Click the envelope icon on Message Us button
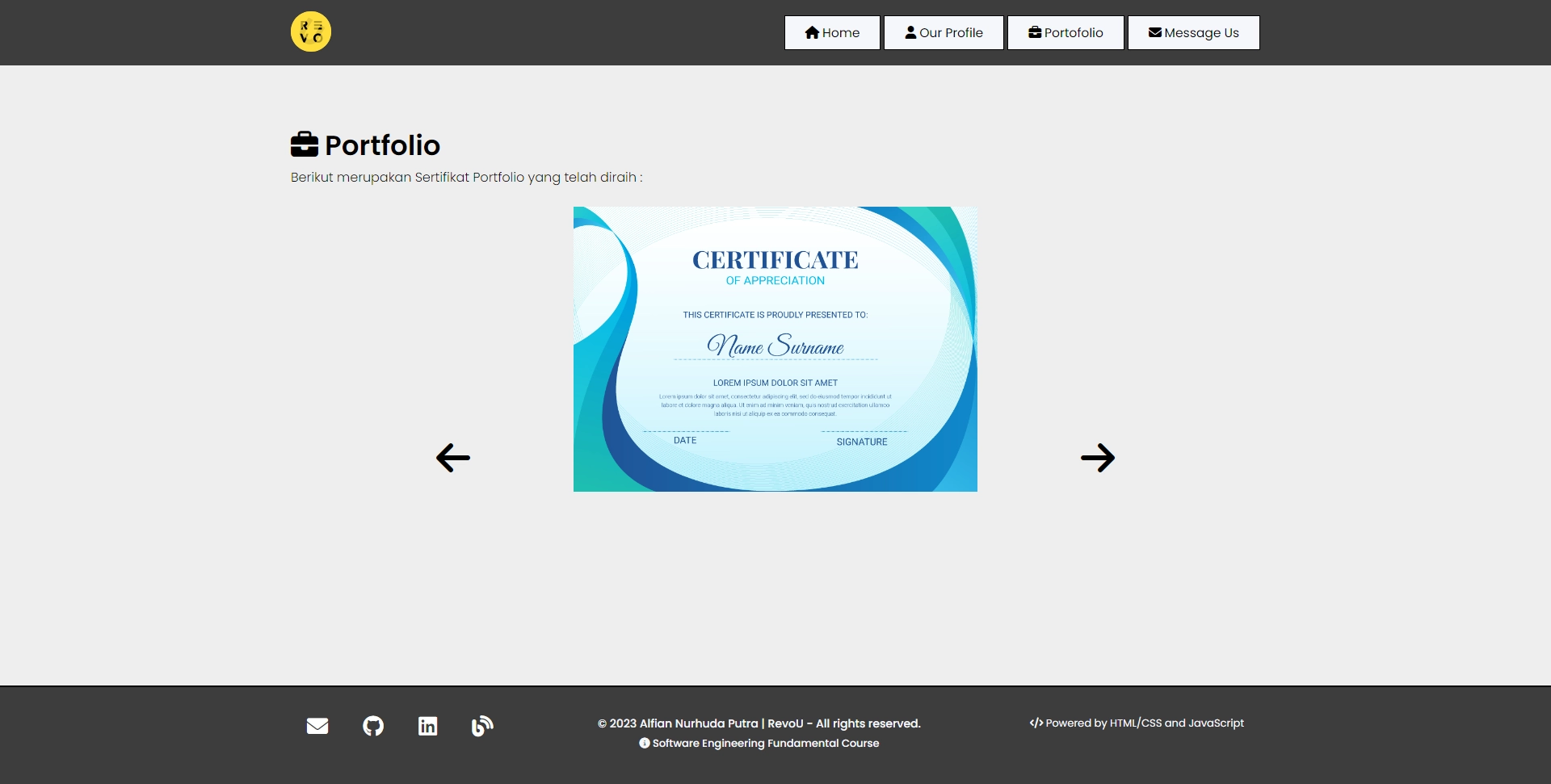Image resolution: width=1551 pixels, height=784 pixels. [1155, 32]
